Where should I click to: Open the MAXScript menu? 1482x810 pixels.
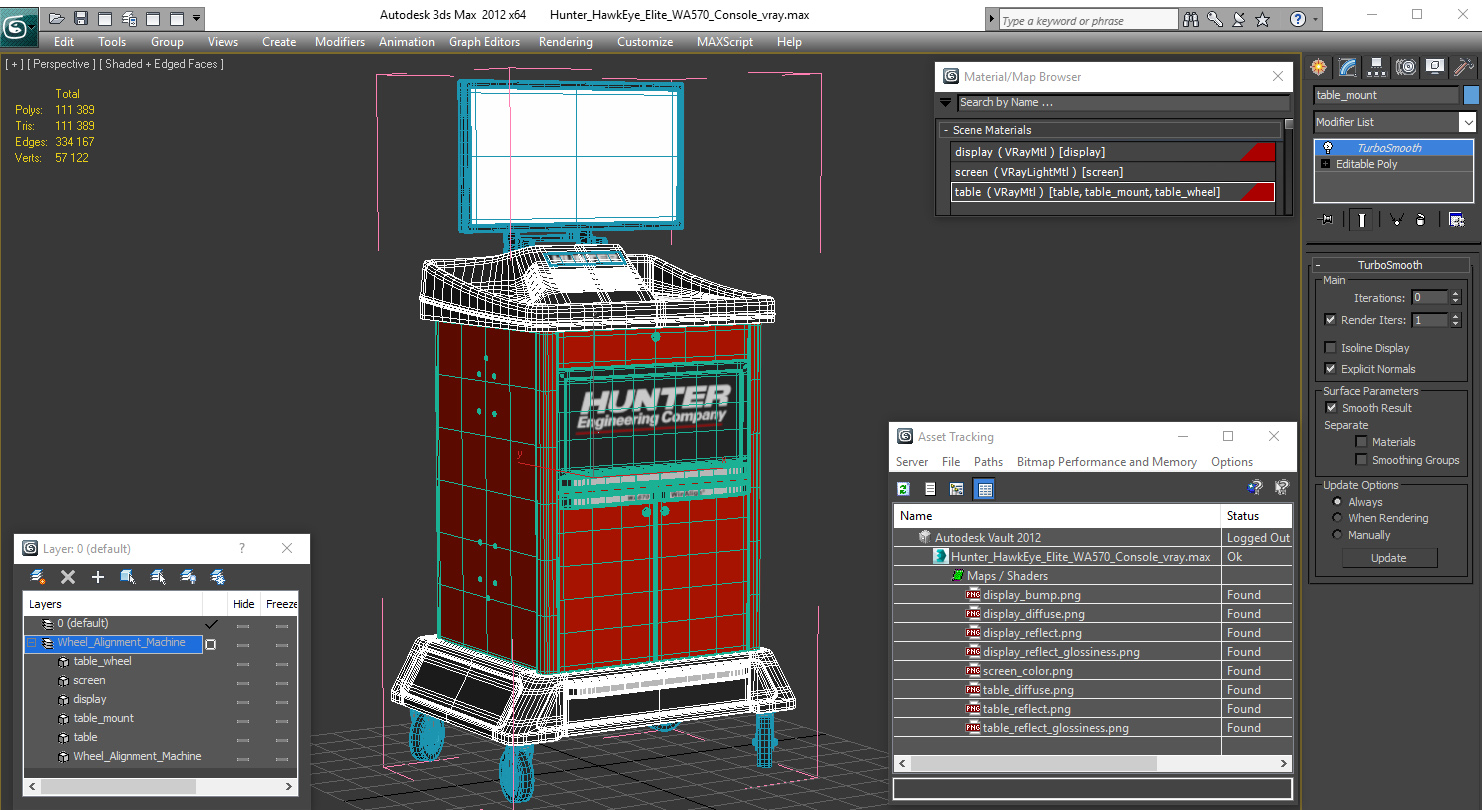pyautogui.click(x=726, y=42)
